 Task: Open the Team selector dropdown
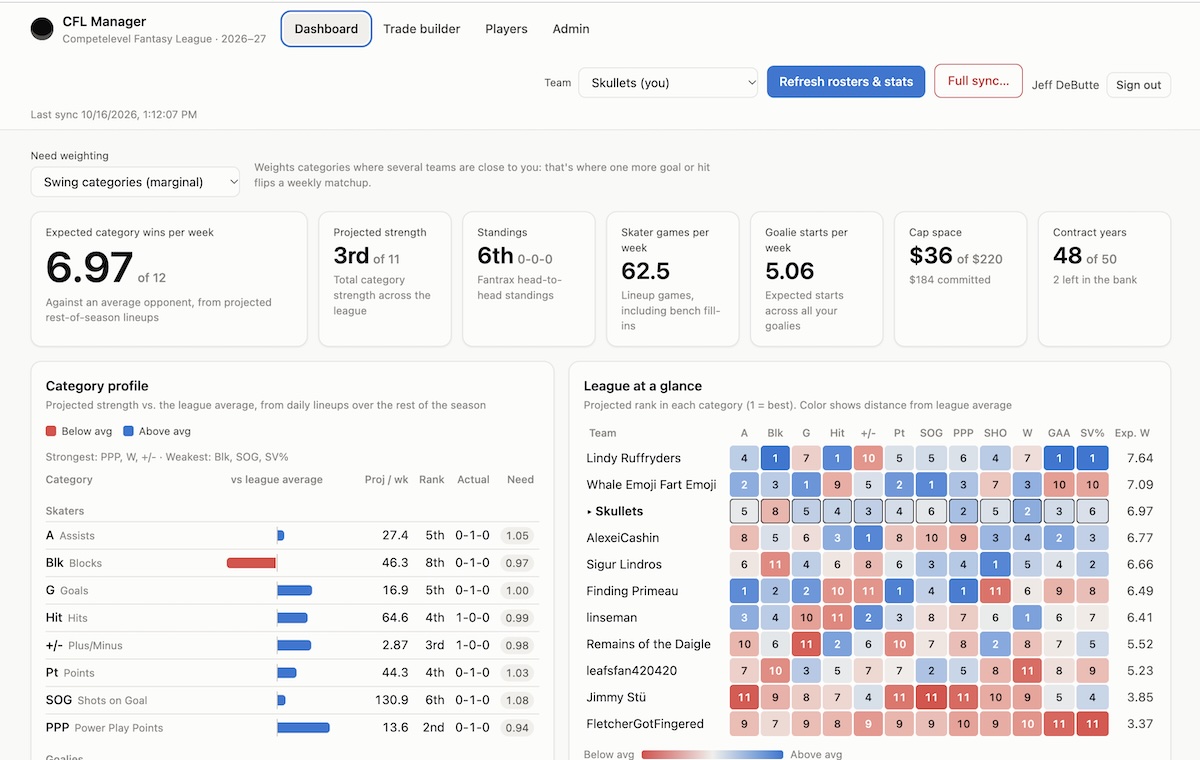tap(669, 82)
